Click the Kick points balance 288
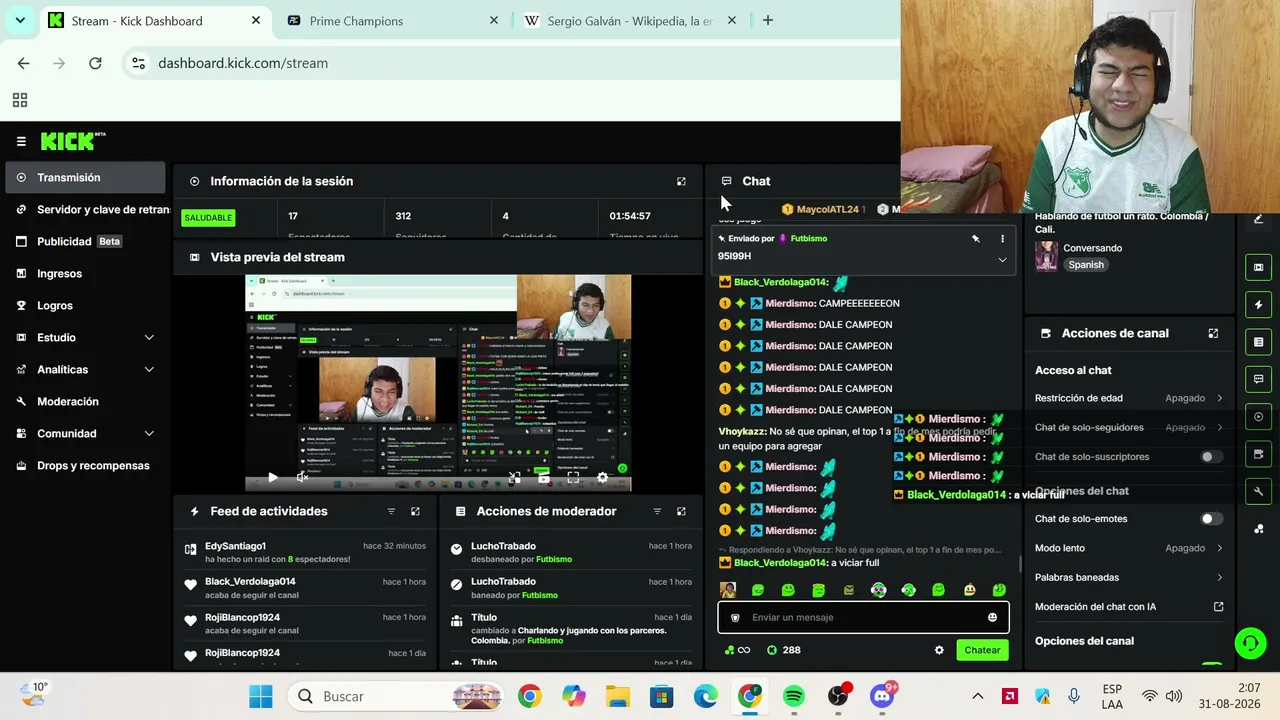 pos(783,650)
